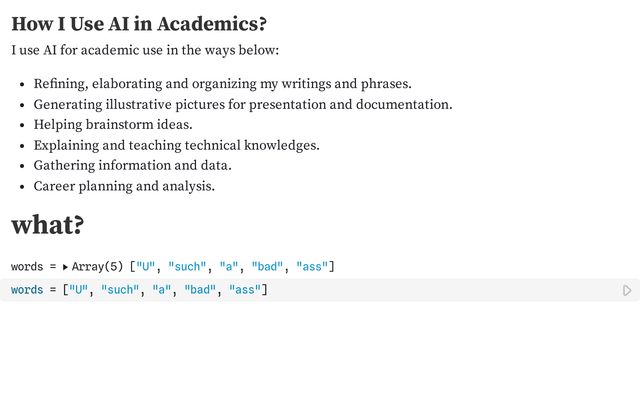The width and height of the screenshot is (640, 400).
Task: Select the "Helping brainstorm ideas." bullet
Action: point(113,125)
